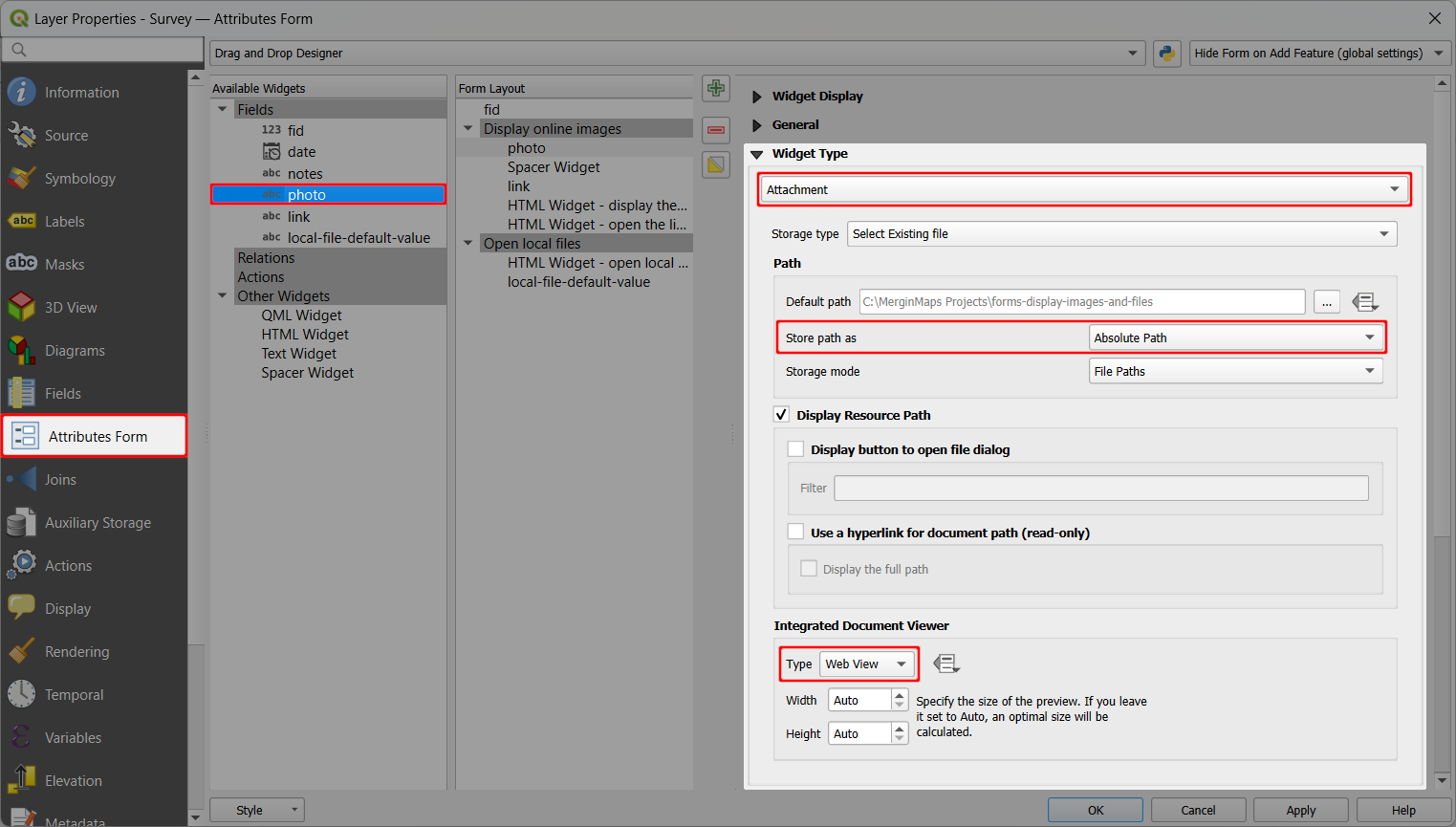
Task: Open the Python form init code icon
Action: click(1166, 53)
